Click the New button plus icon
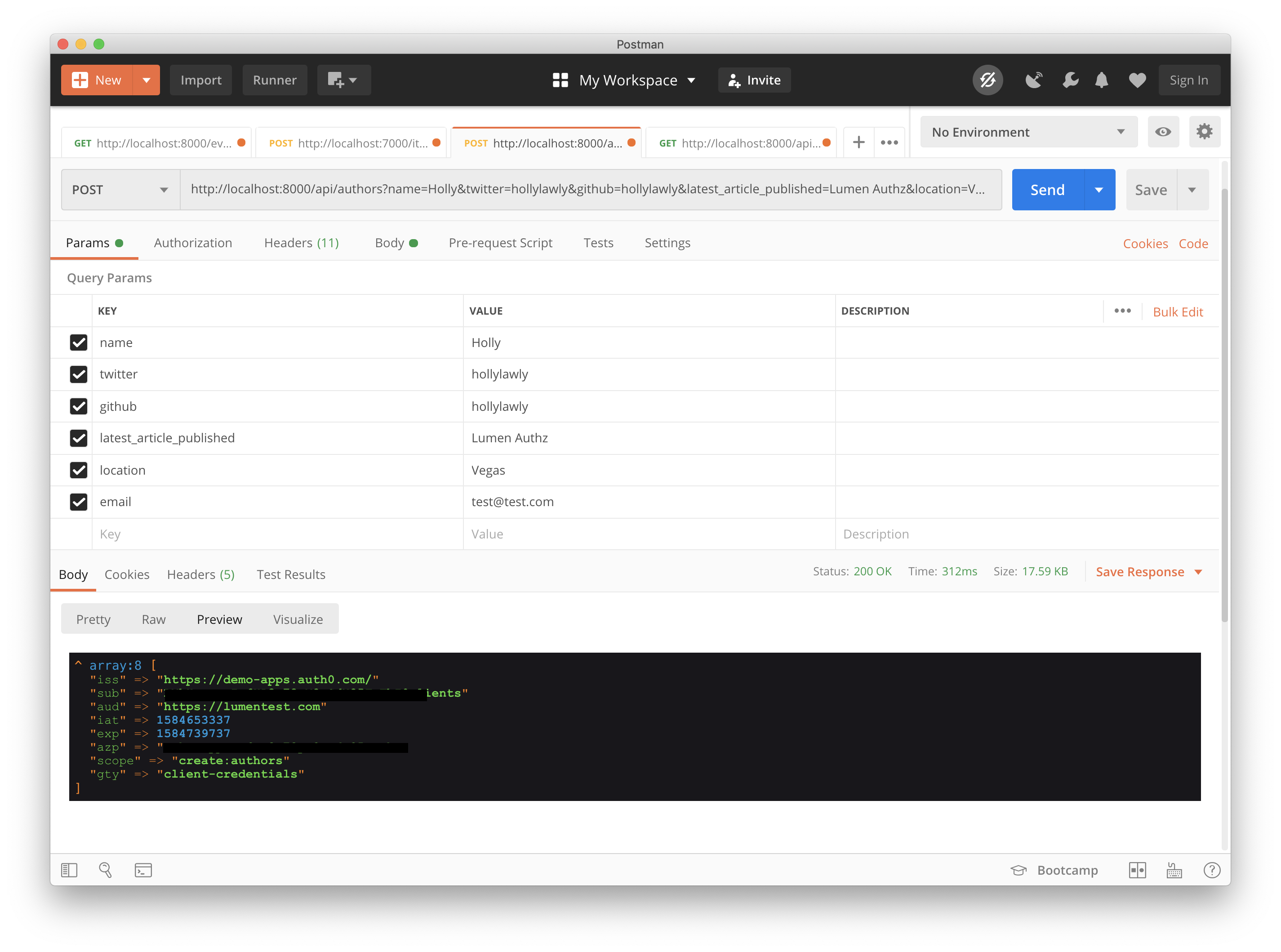Viewport: 1281px width, 952px height. pos(80,80)
